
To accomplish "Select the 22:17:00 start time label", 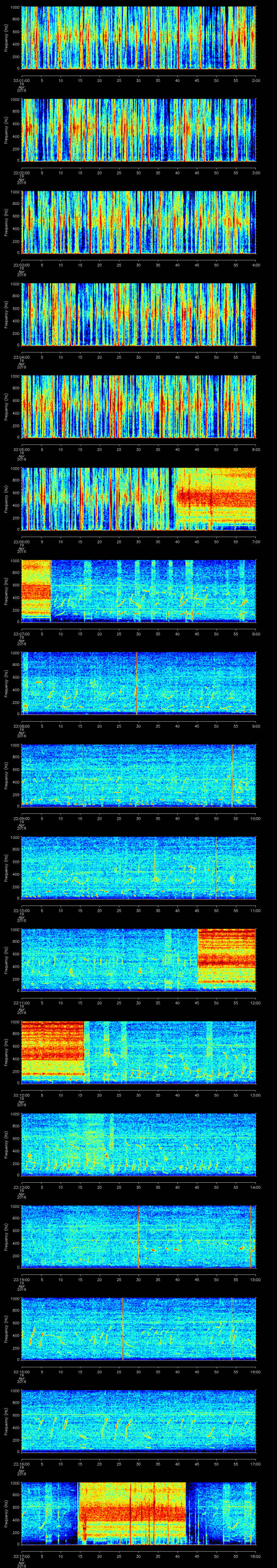I will click(21, 1556).
